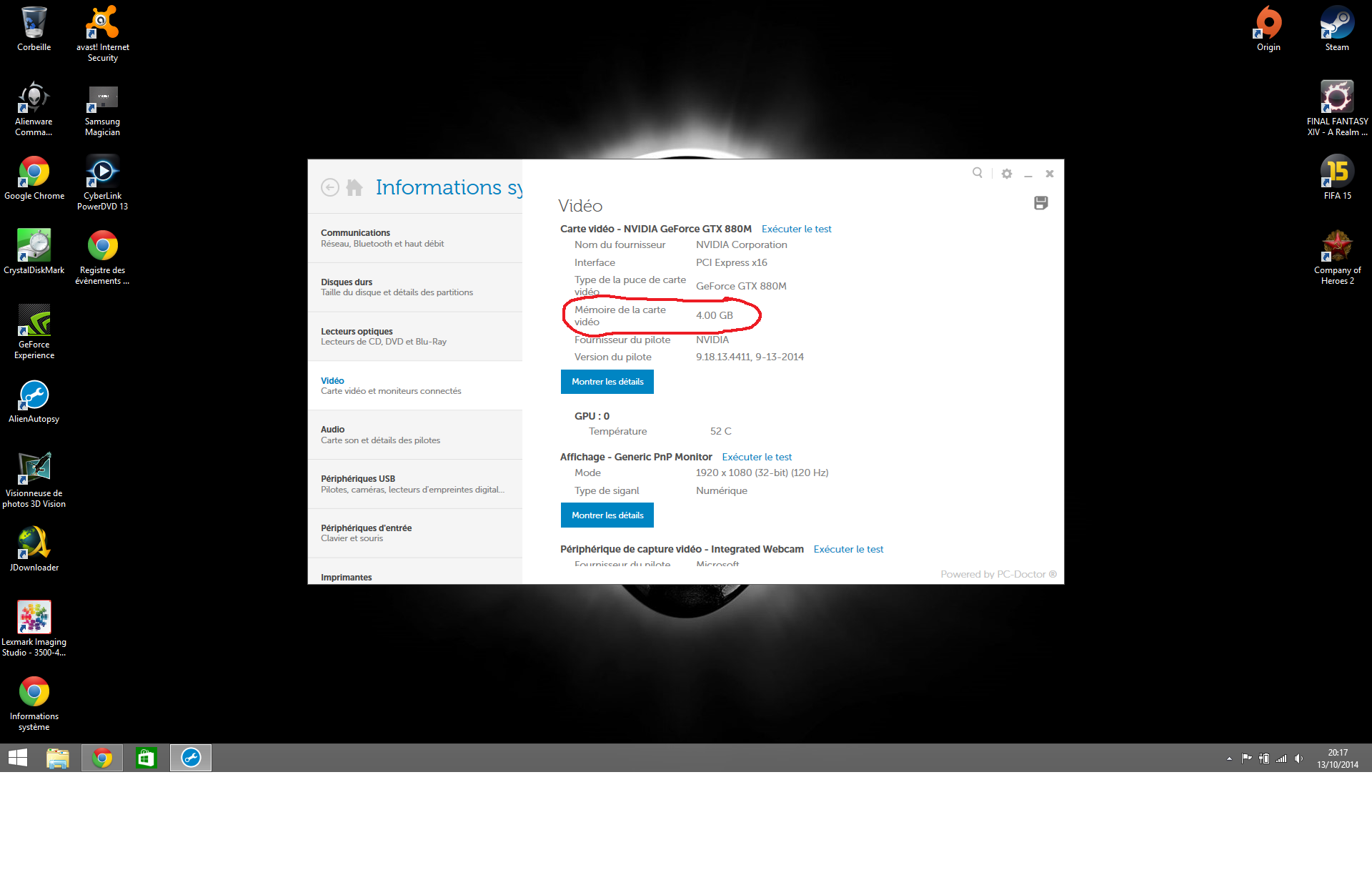Click the back arrow in Informations système
The image size is (1372, 875).
tap(329, 187)
